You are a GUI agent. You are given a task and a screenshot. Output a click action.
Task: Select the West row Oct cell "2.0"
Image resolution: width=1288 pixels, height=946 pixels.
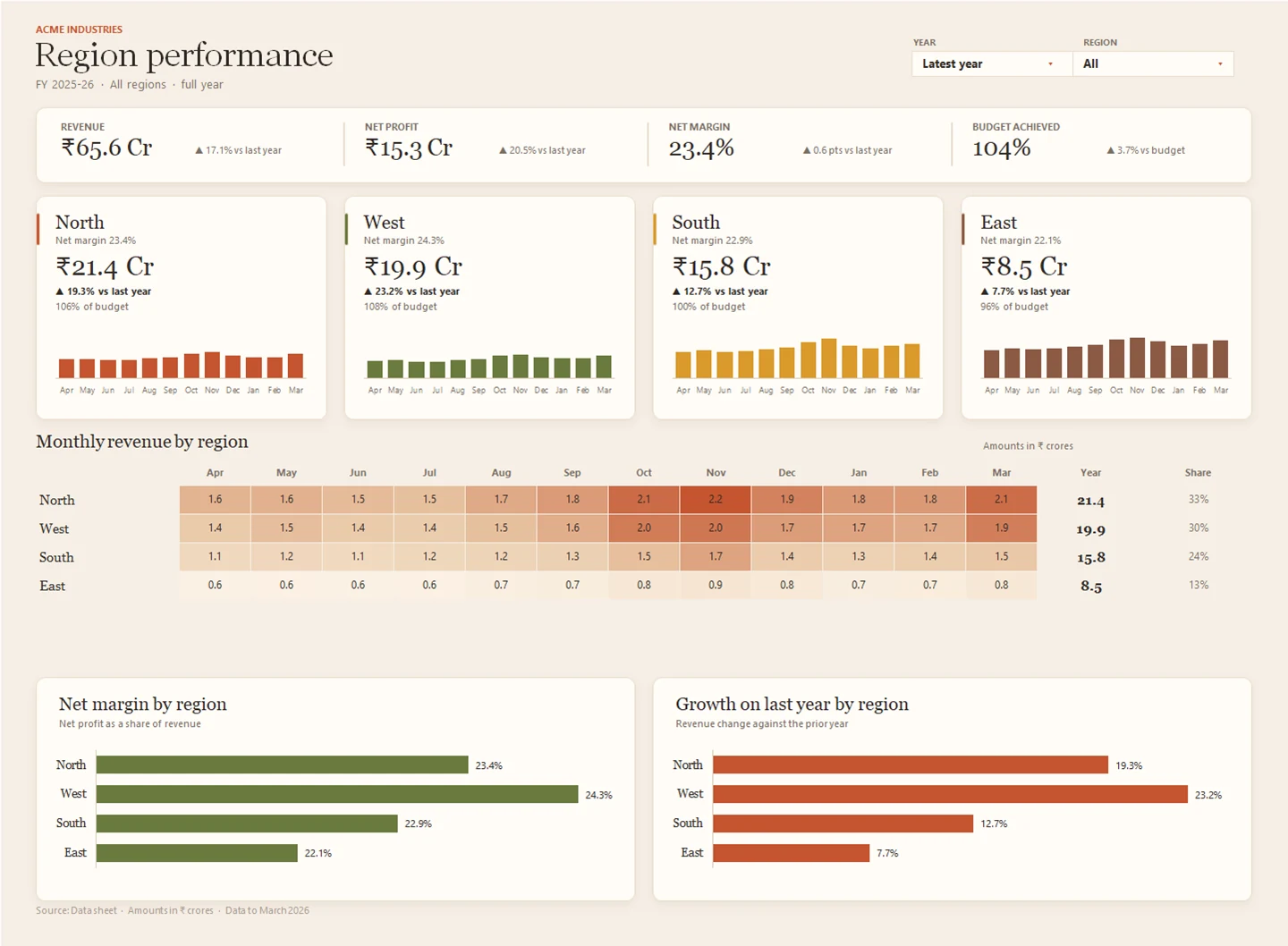644,528
